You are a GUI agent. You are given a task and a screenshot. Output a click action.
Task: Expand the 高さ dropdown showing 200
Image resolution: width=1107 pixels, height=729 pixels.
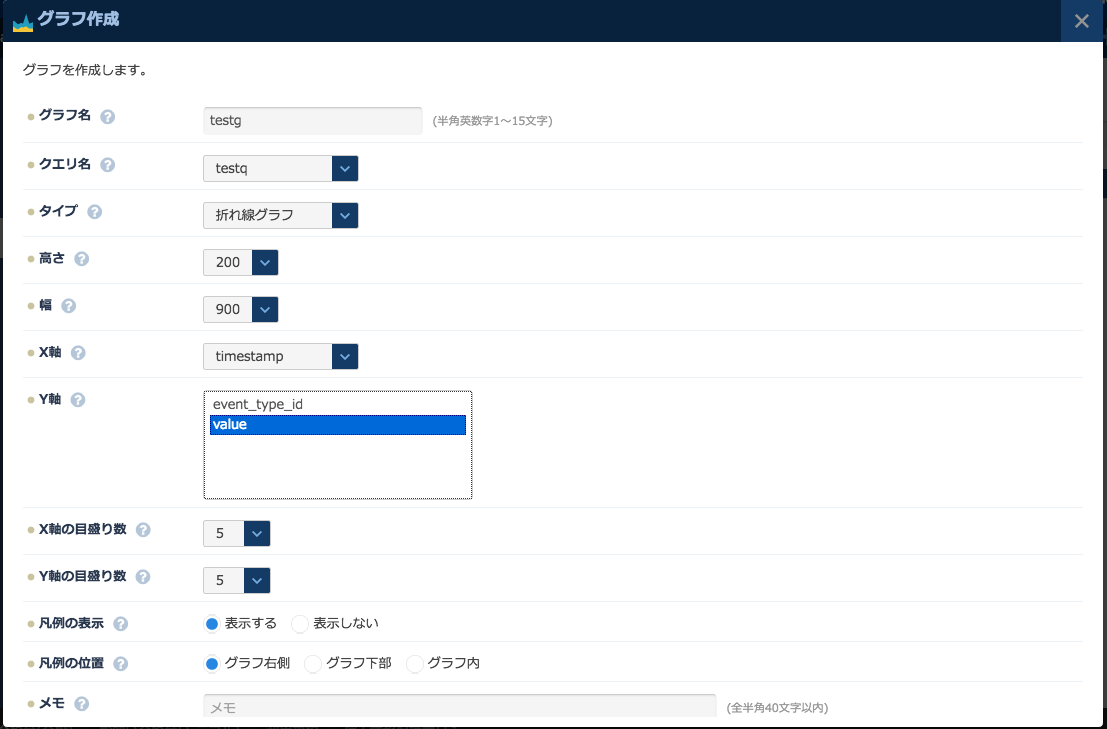coord(241,263)
